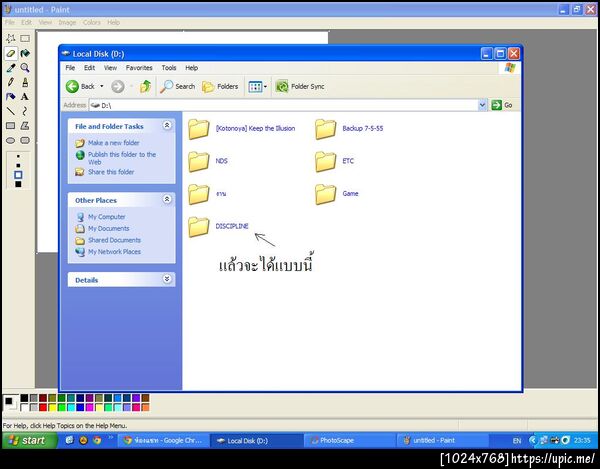Expand the Address bar dropdown

(x=482, y=105)
